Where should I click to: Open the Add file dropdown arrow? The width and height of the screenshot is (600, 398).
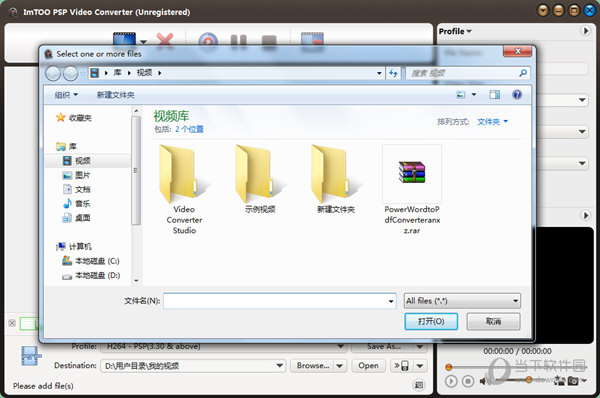coord(143,42)
